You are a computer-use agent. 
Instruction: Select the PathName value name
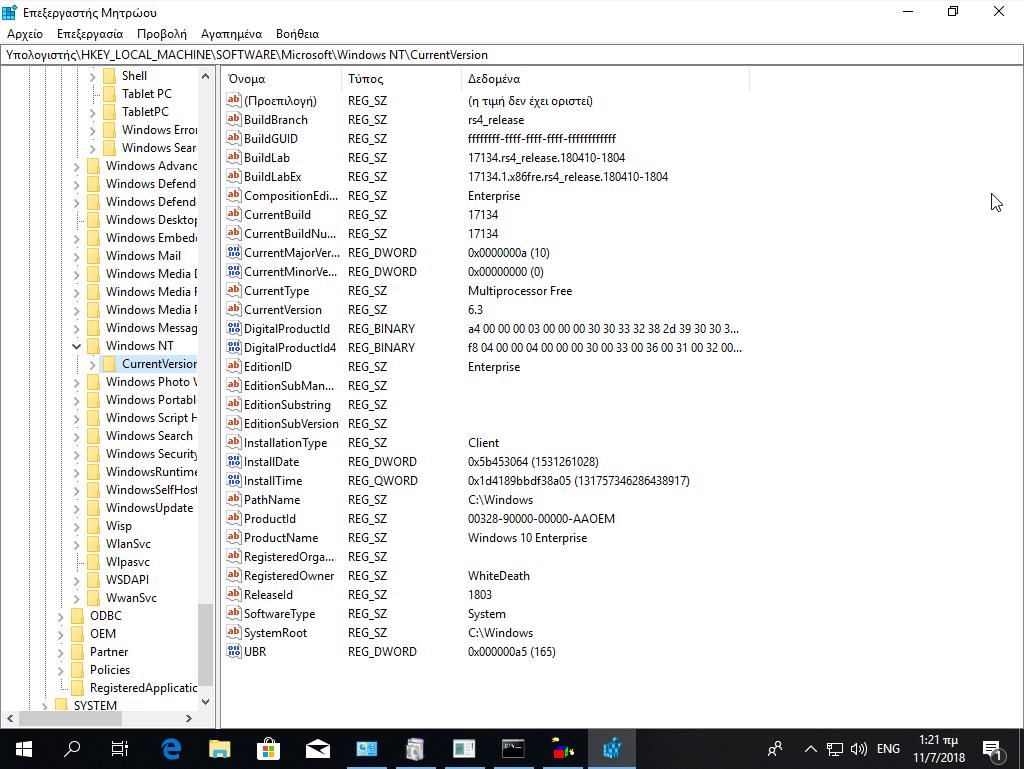(272, 500)
